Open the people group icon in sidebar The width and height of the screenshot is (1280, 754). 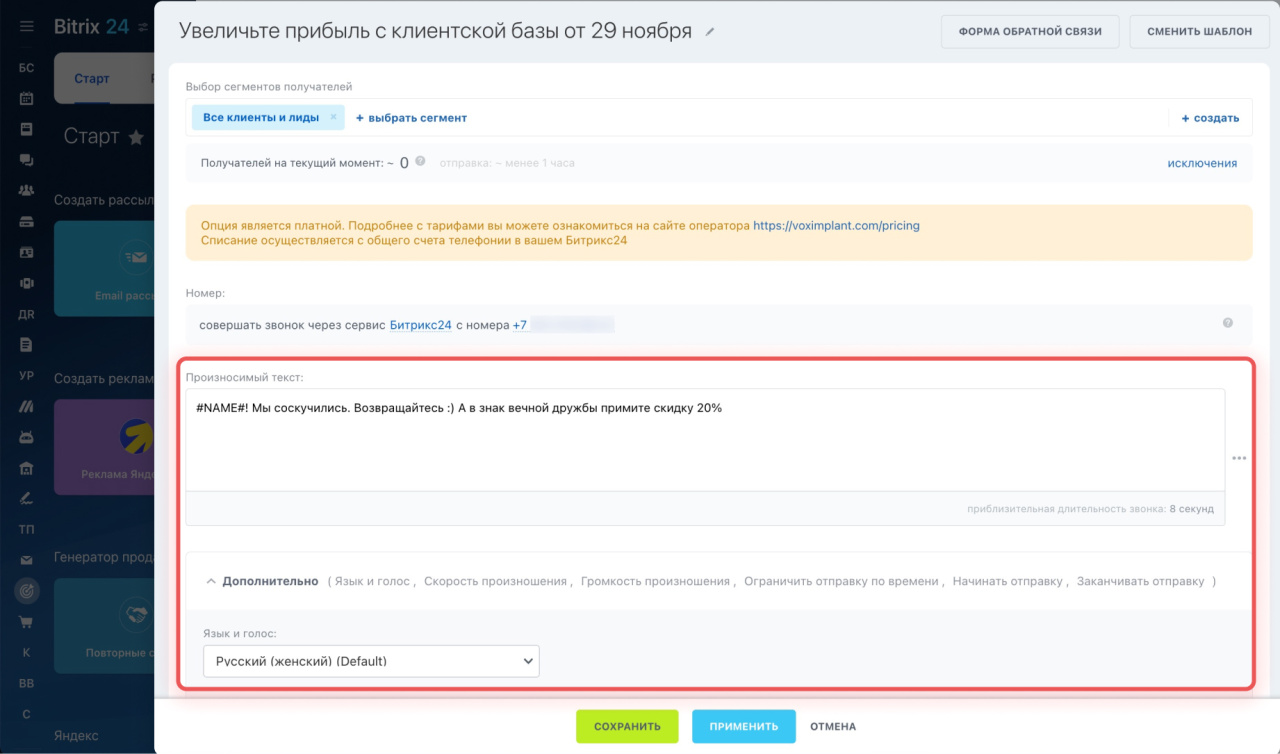27,191
